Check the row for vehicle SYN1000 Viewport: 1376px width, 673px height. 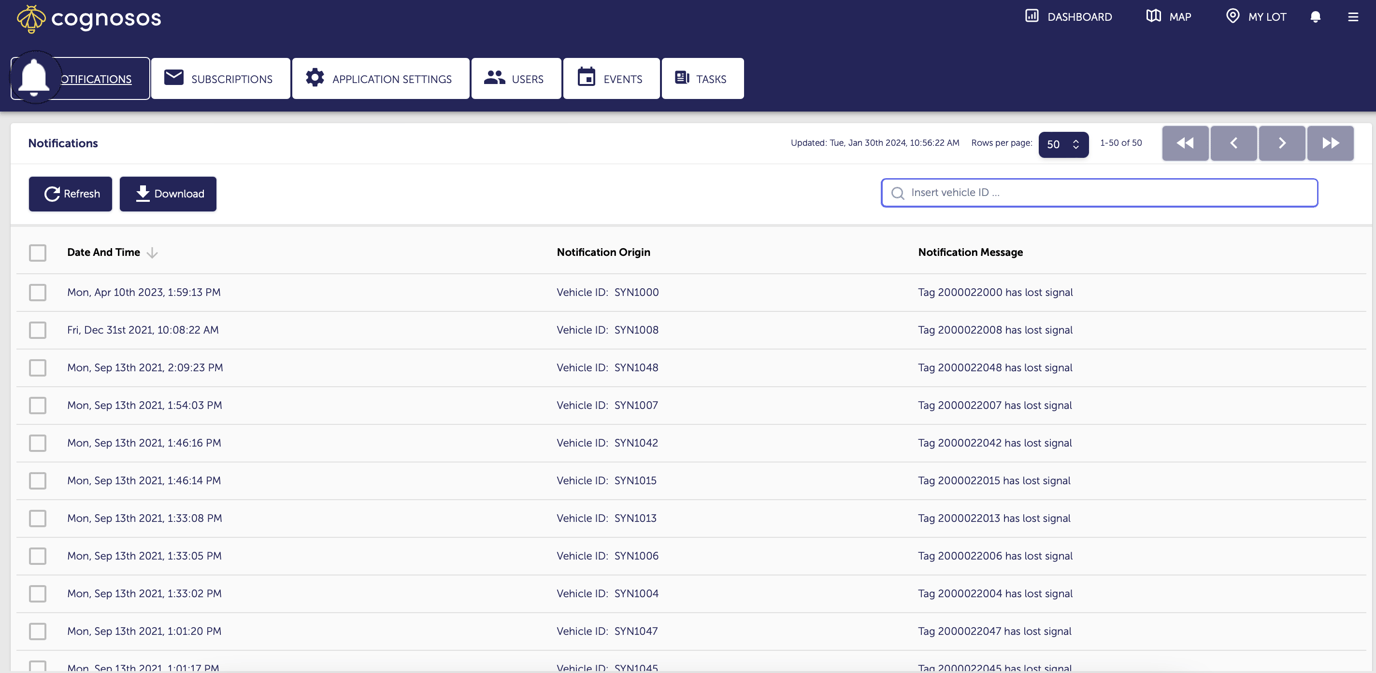pos(37,292)
